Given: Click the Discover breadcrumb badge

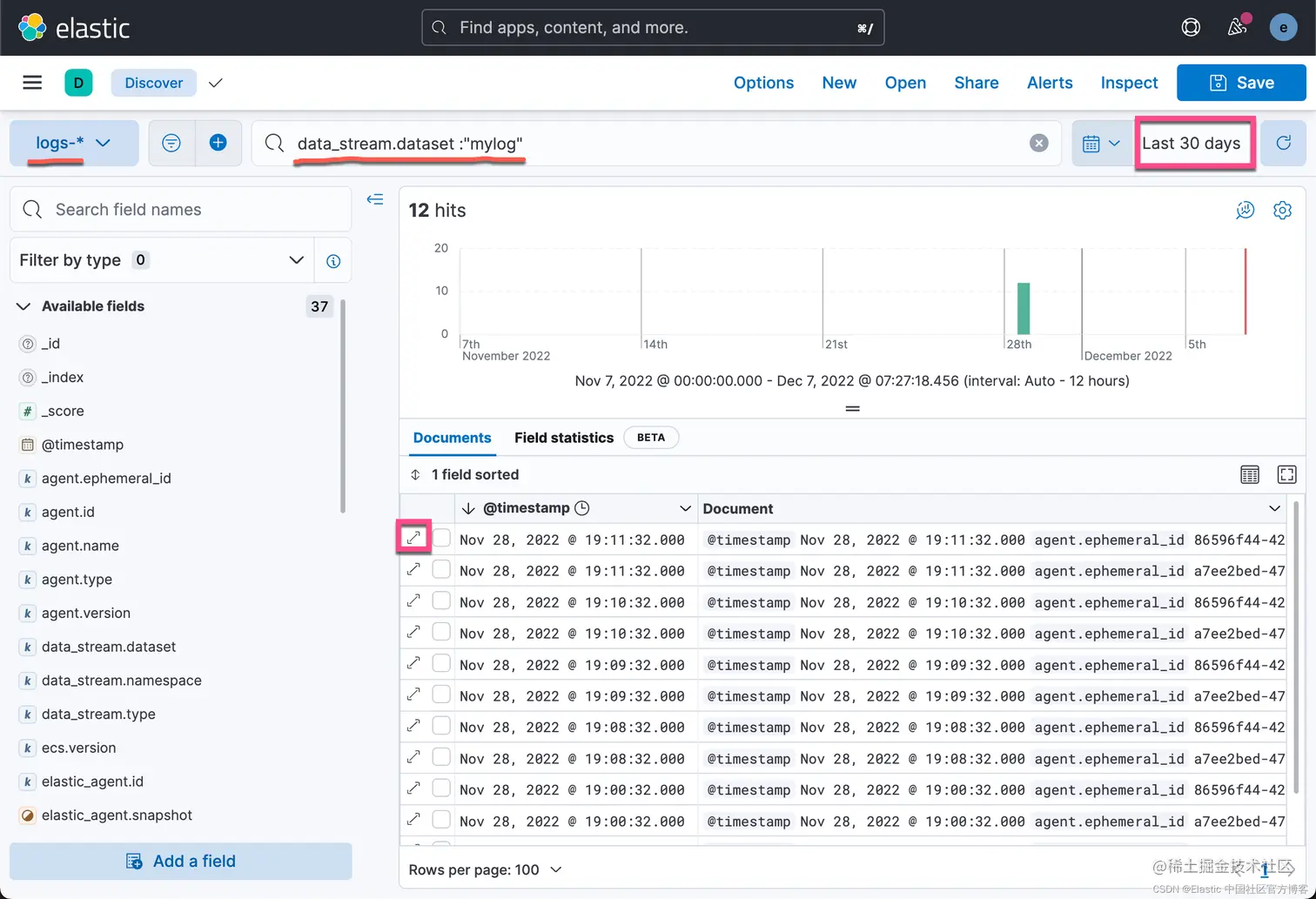Looking at the screenshot, I should tap(153, 83).
